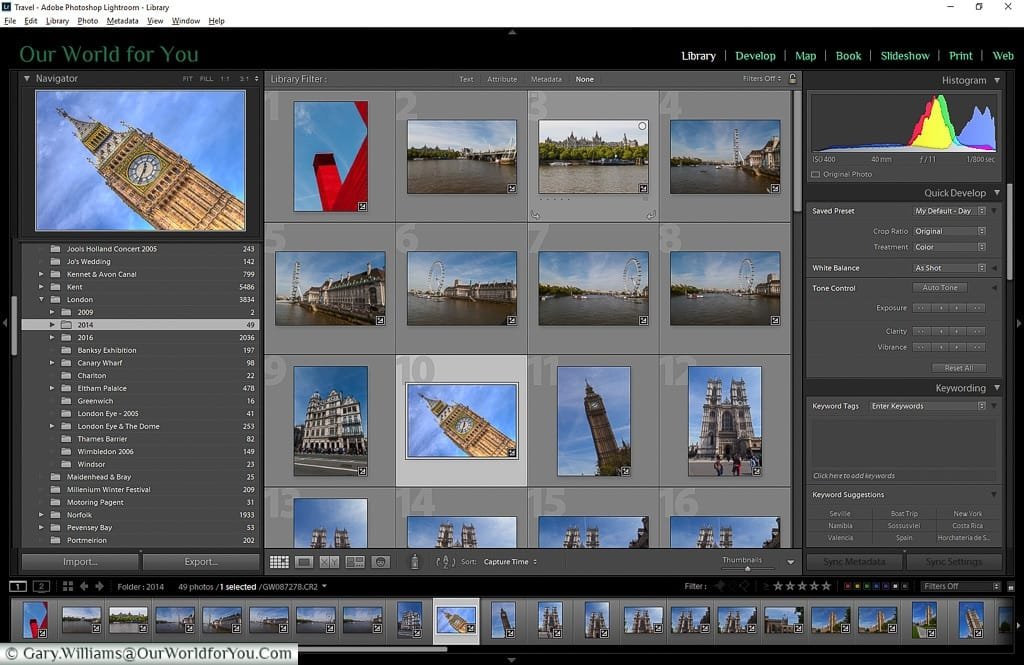Open the Saved Preset dropdown
This screenshot has height=665, width=1024.
click(949, 211)
